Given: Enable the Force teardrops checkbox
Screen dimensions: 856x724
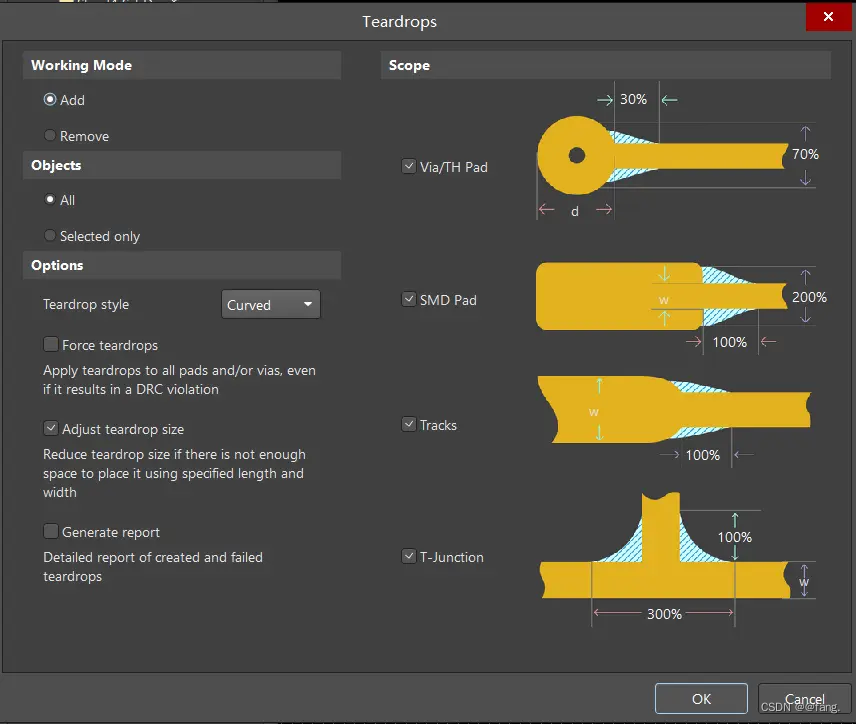Looking at the screenshot, I should (51, 345).
